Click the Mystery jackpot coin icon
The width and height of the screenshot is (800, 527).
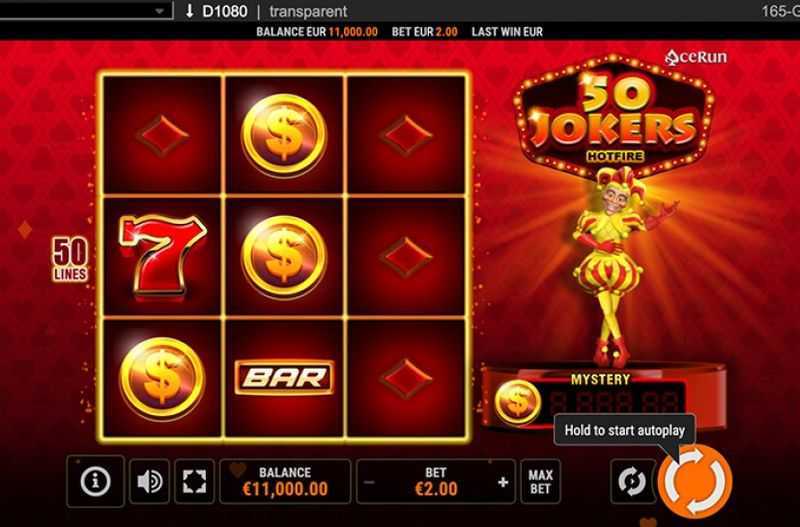[517, 402]
